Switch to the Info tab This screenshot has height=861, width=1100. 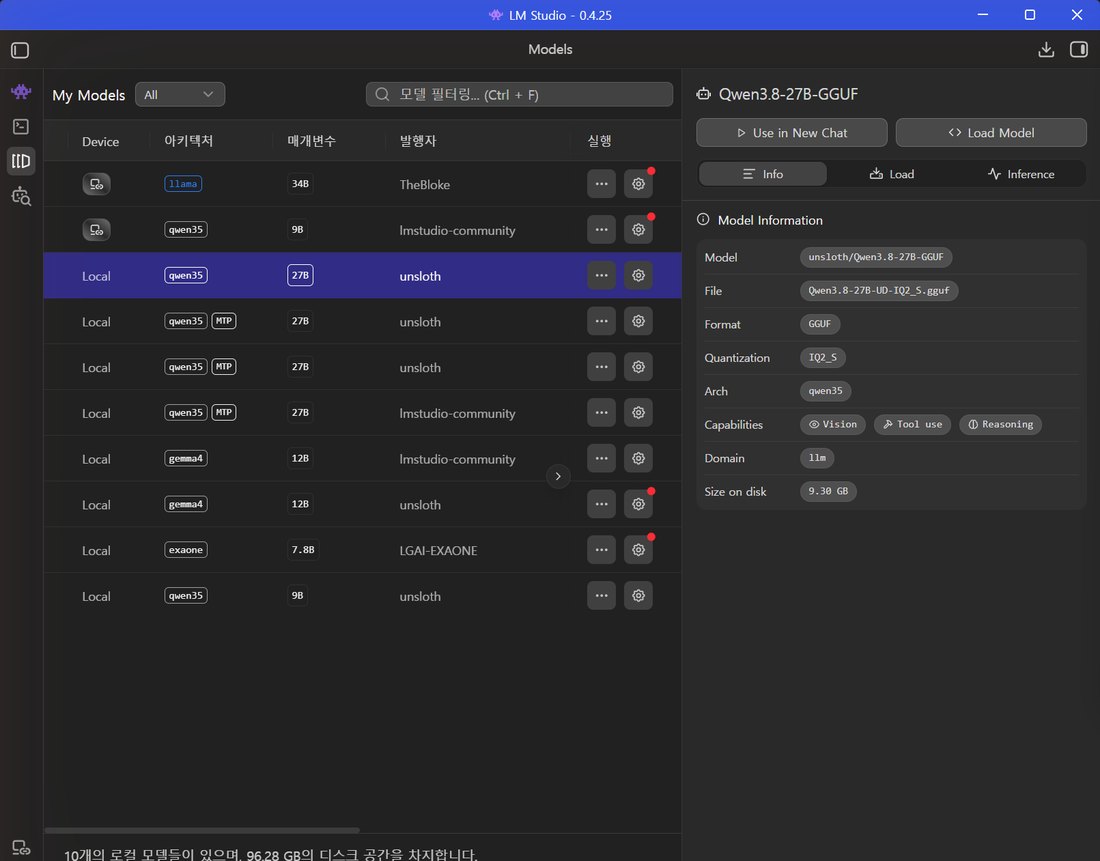(x=763, y=174)
